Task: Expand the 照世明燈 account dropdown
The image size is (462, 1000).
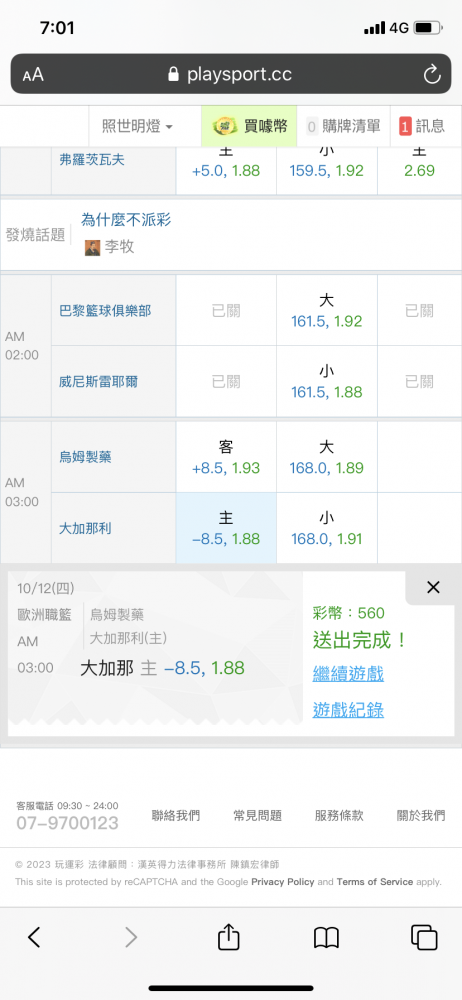Action: click(138, 126)
